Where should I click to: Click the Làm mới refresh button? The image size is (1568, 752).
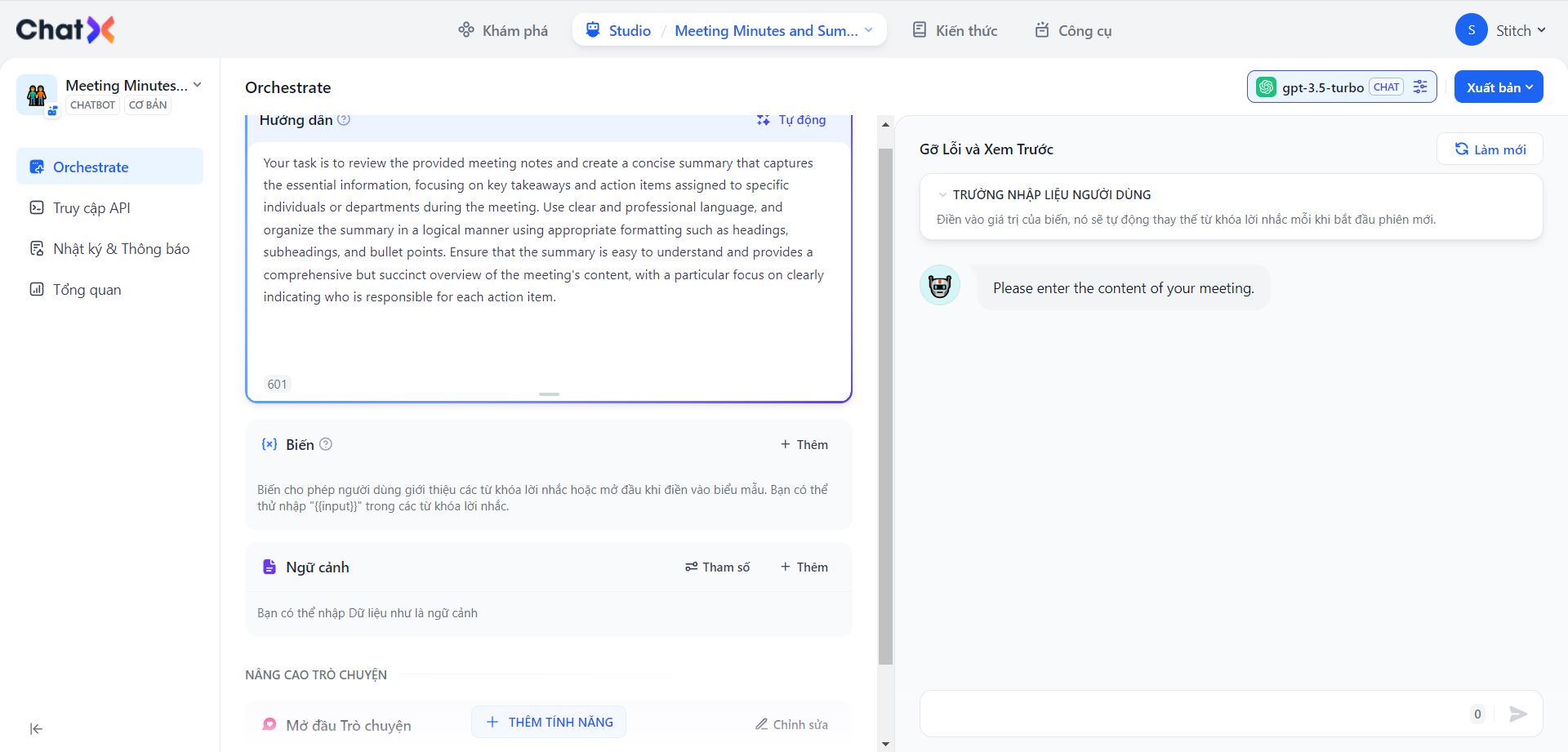(1490, 149)
